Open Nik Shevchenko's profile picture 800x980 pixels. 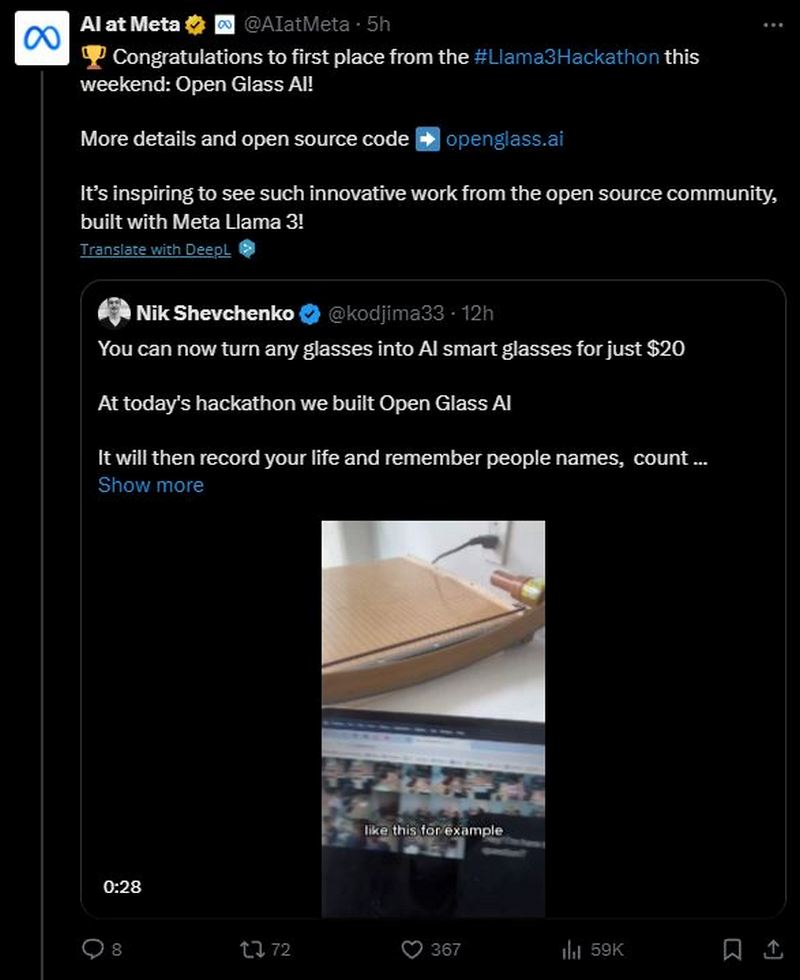pyautogui.click(x=114, y=312)
